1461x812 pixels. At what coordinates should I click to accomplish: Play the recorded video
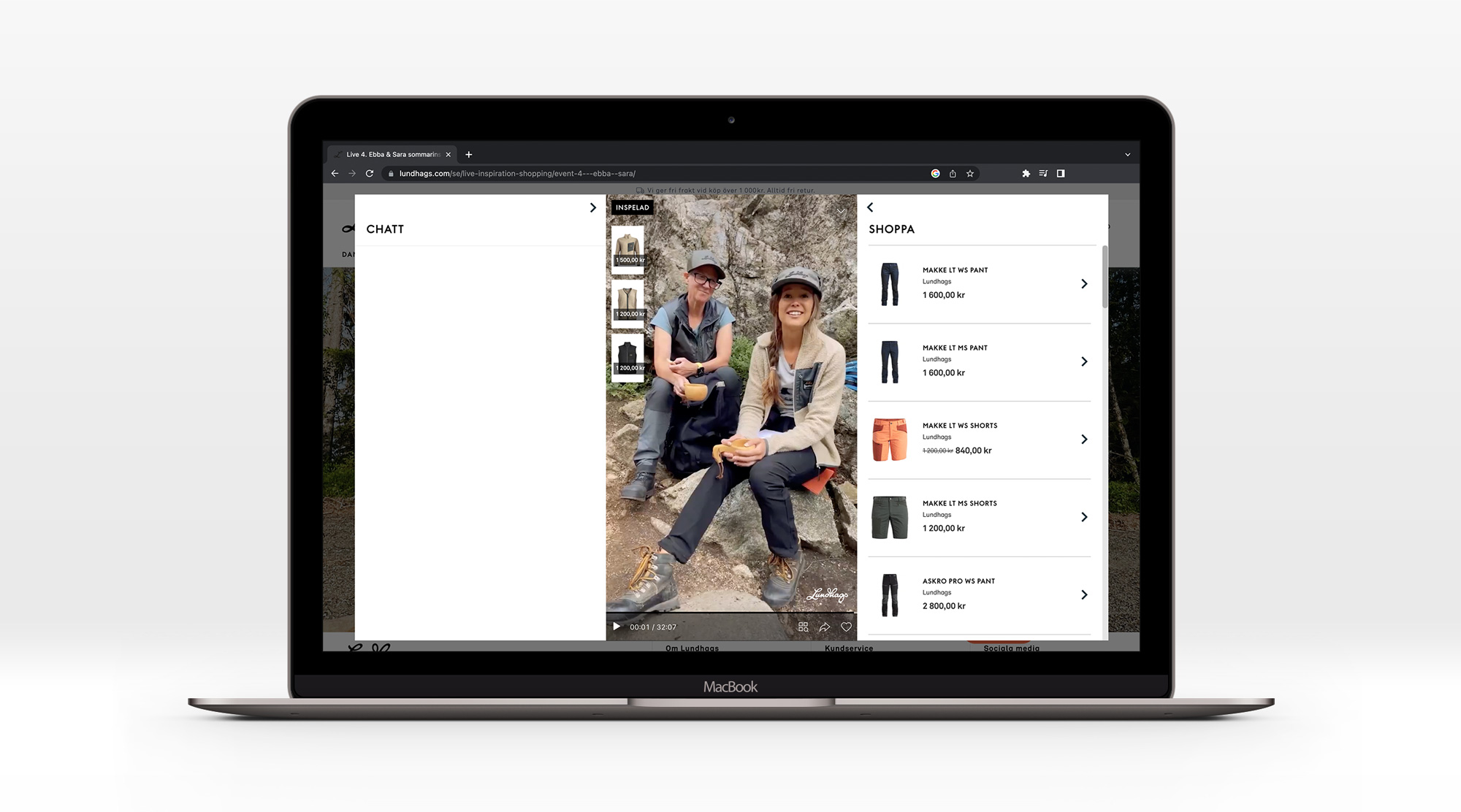[617, 627]
